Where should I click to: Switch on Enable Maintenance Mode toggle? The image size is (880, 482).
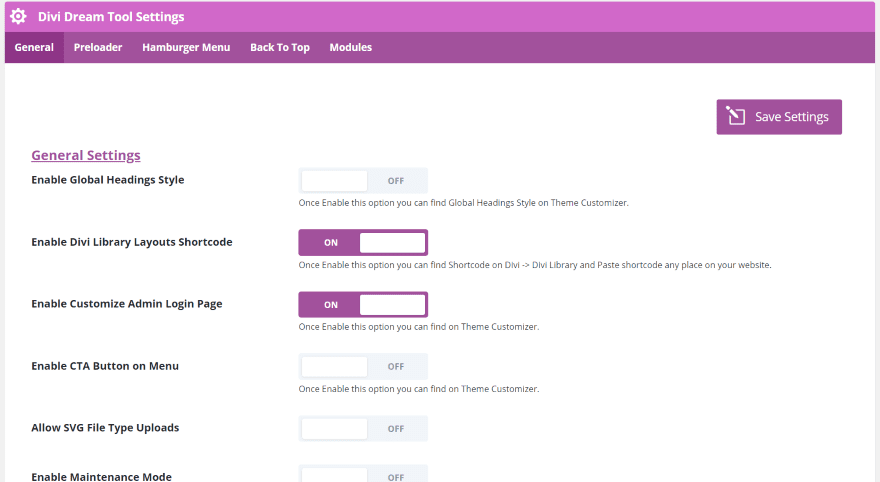click(363, 475)
